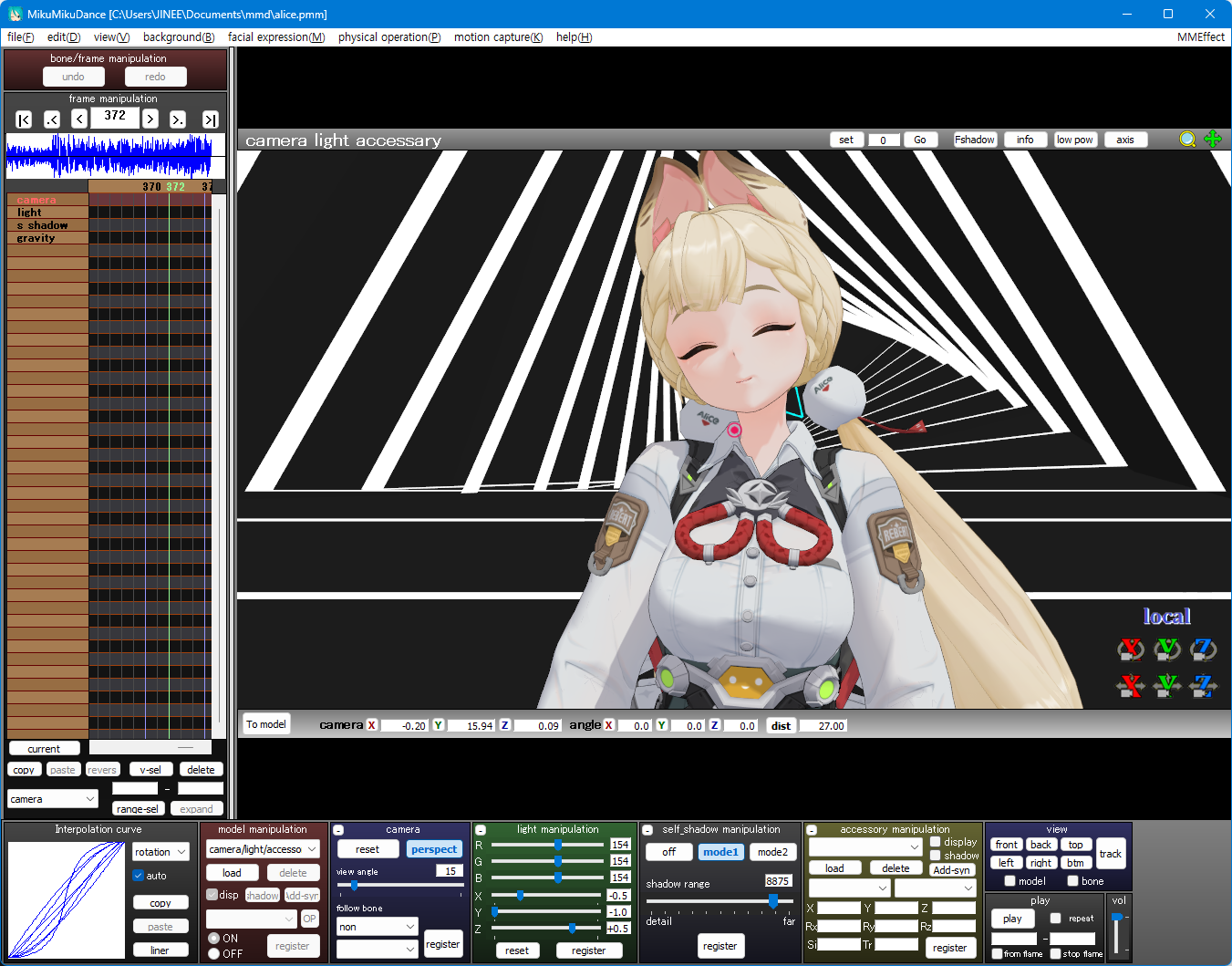Open the view menu
Screen dimensions: 1232x966
coord(111,37)
